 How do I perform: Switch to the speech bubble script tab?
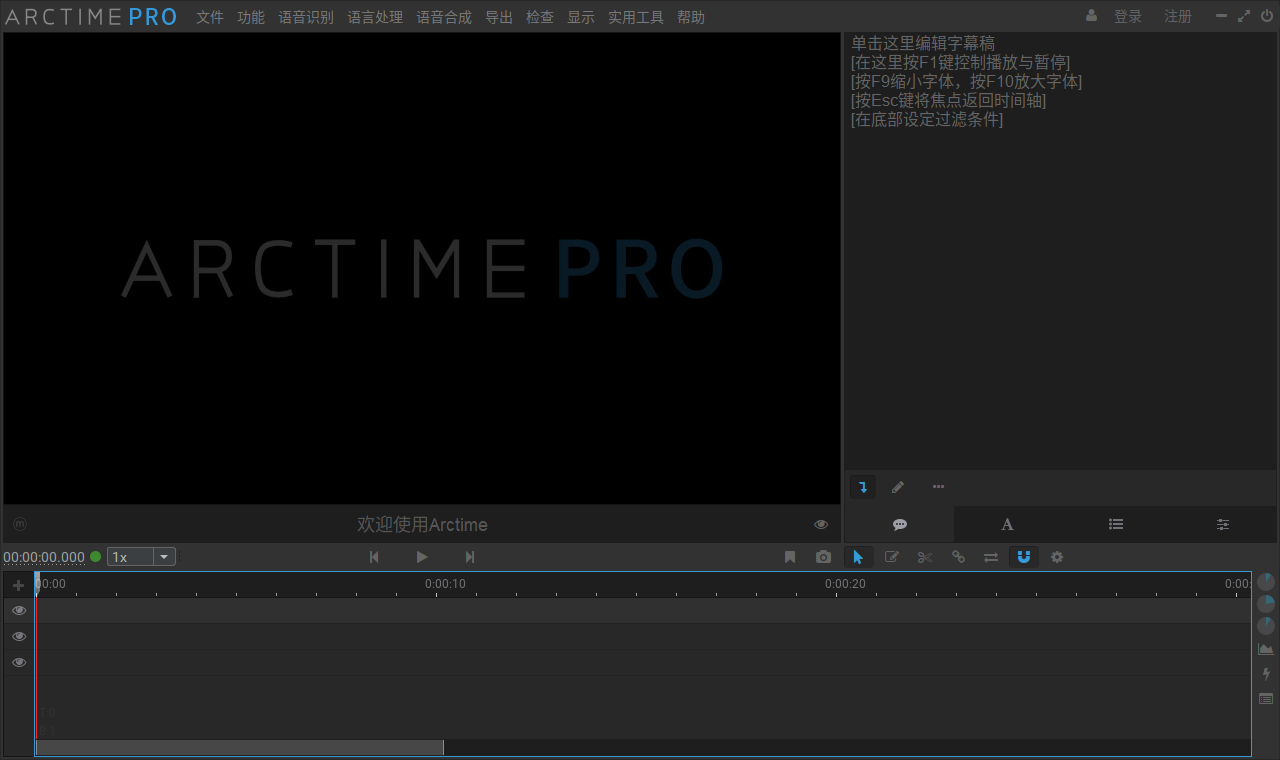click(x=900, y=525)
